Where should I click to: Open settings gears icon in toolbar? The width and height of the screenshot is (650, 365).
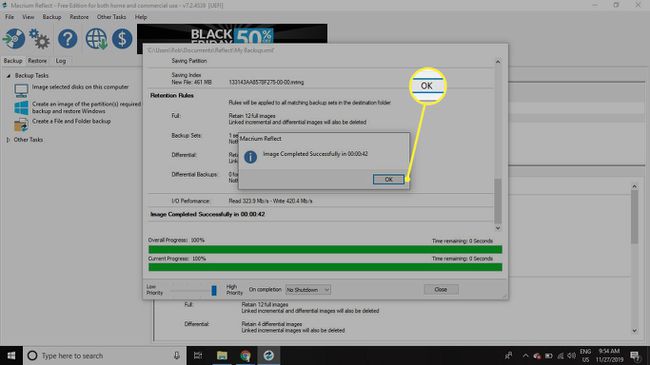point(39,39)
